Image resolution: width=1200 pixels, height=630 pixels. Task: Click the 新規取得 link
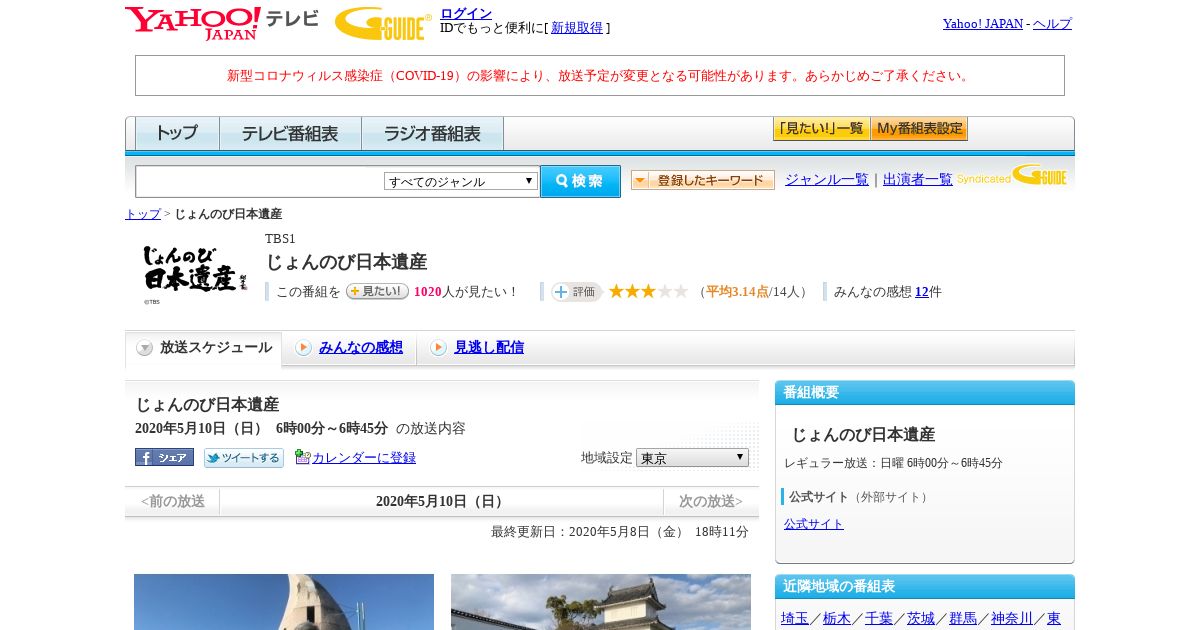coord(577,28)
